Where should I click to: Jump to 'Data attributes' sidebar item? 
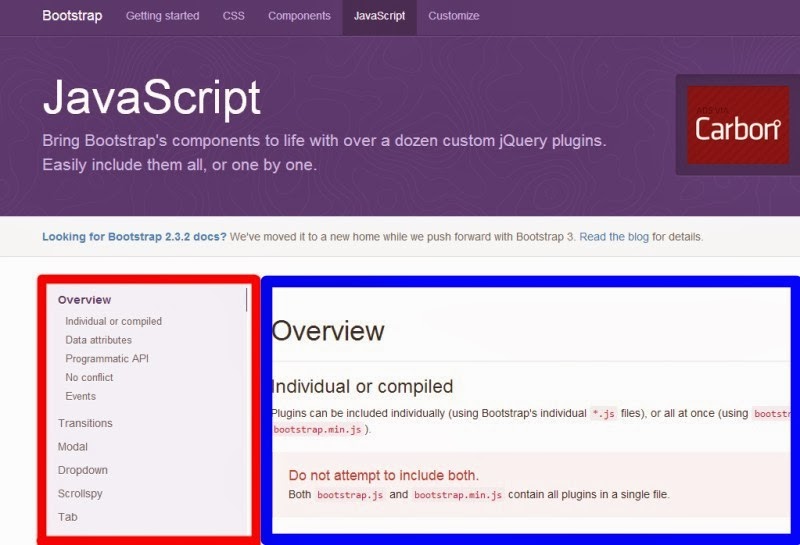click(98, 340)
